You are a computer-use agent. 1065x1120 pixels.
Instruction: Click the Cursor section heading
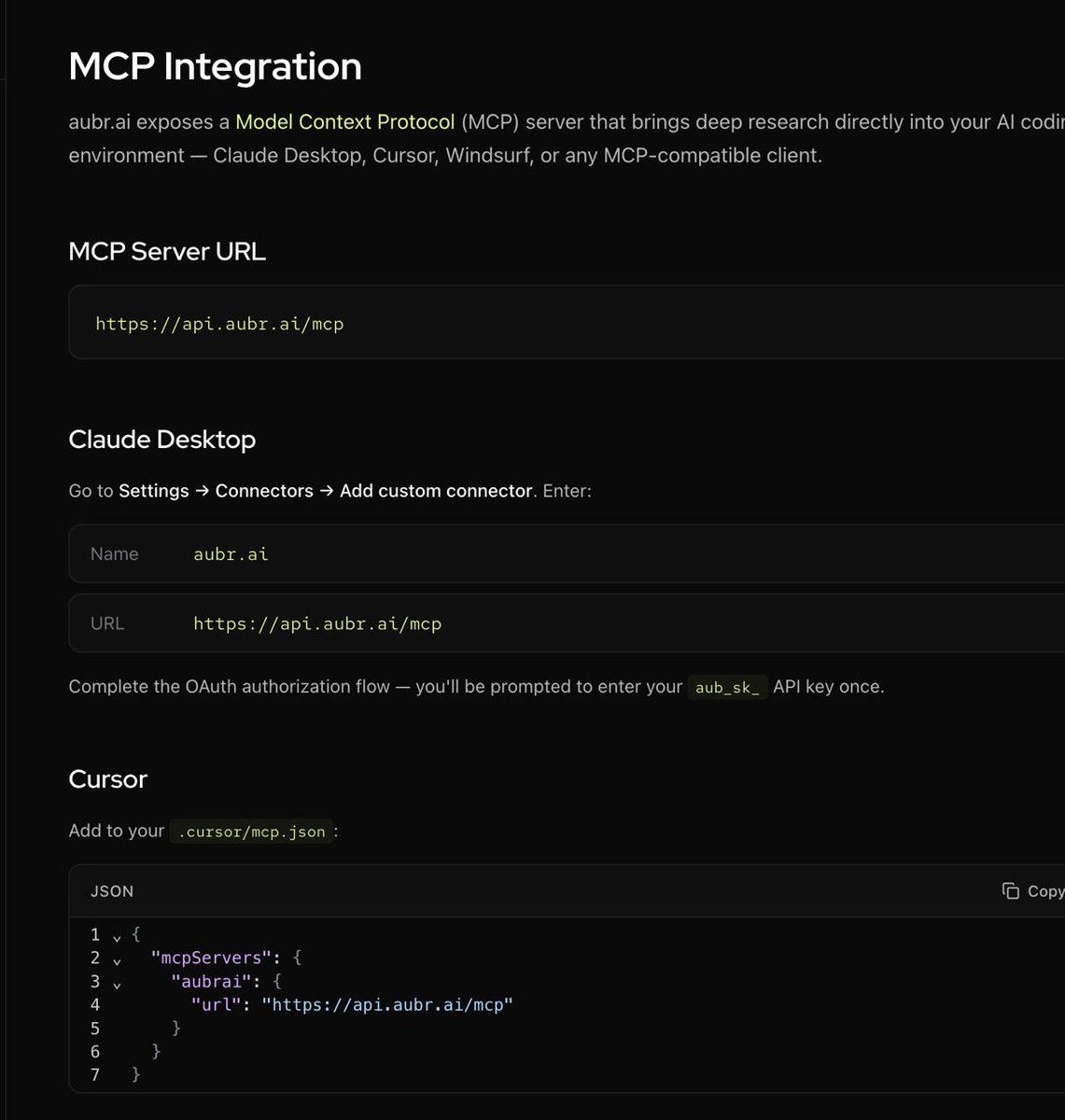(x=108, y=779)
